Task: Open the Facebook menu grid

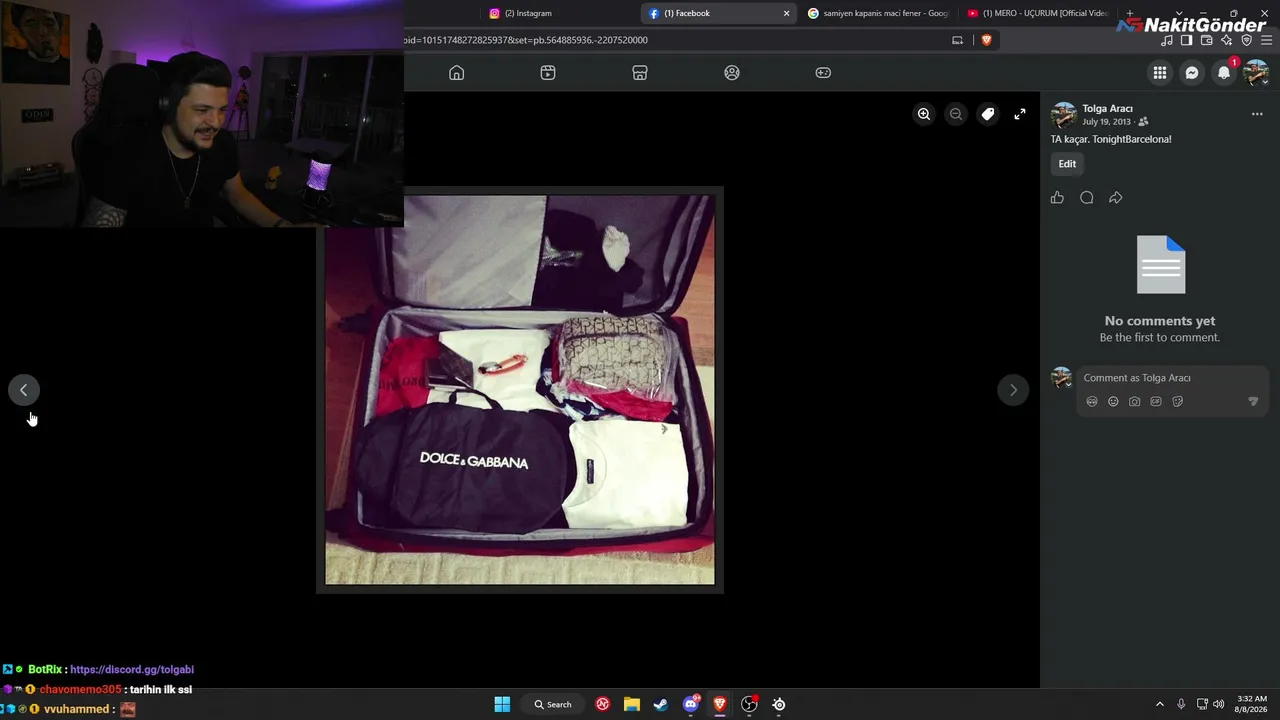Action: (1160, 73)
